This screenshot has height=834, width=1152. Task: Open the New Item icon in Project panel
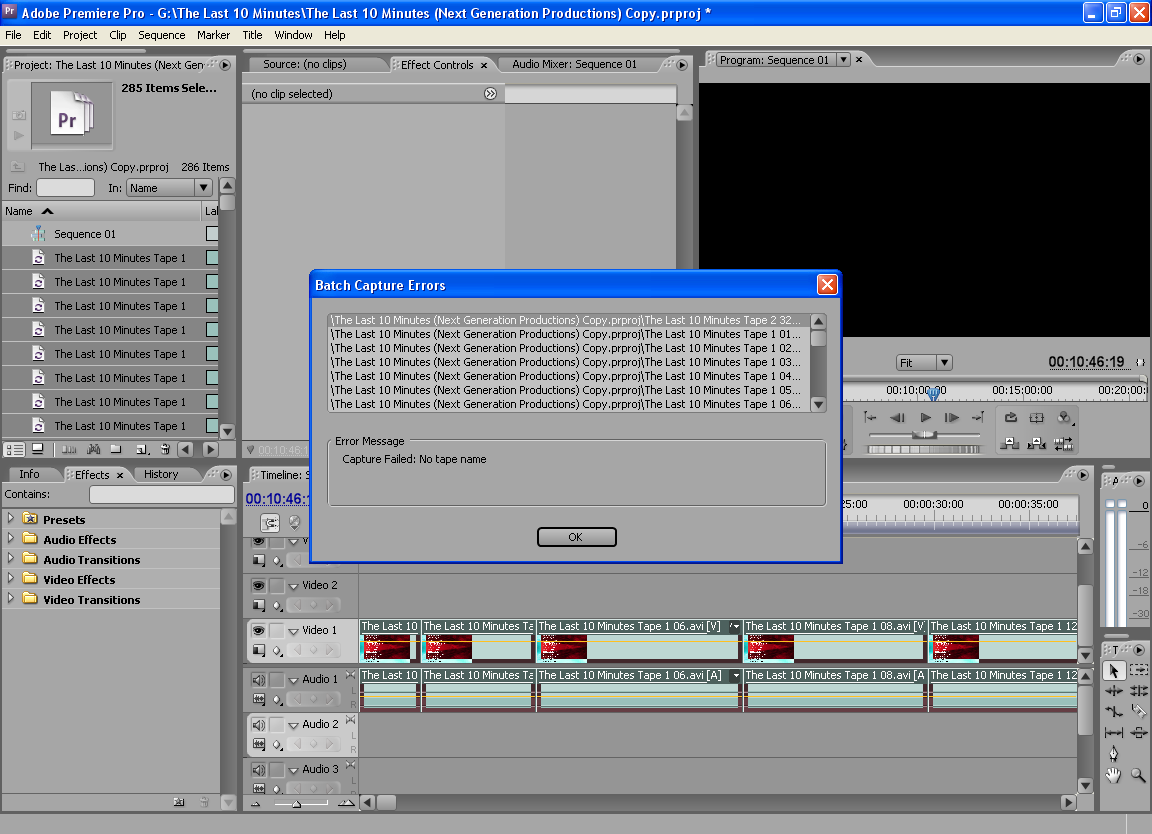tap(142, 449)
